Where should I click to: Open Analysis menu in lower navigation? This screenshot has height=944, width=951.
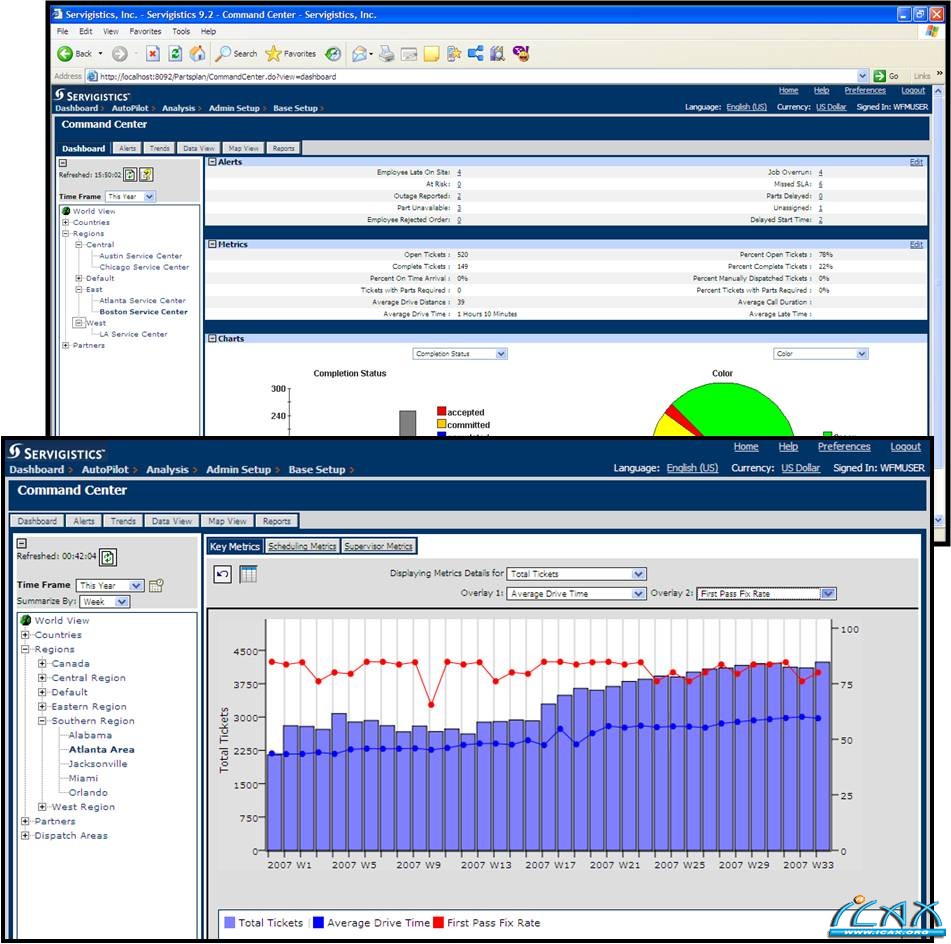(167, 470)
